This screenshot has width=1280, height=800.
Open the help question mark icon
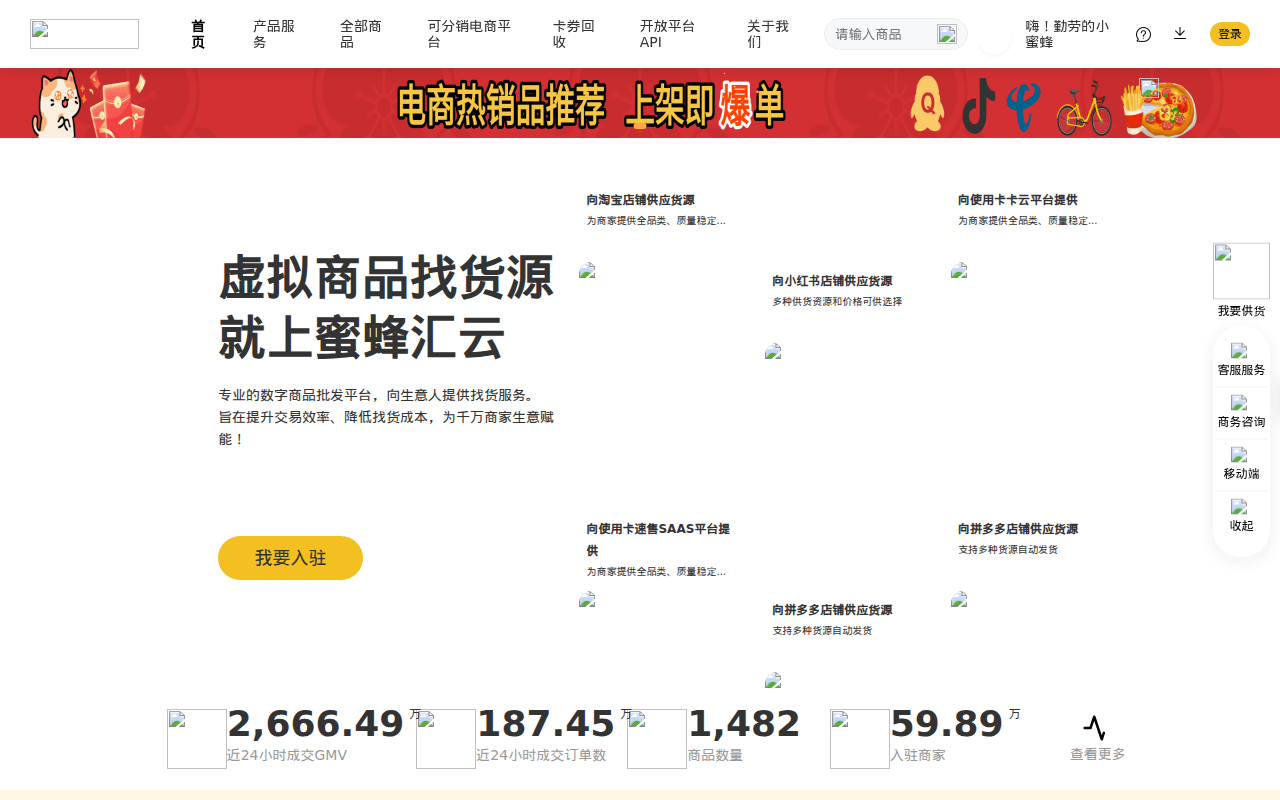click(1143, 33)
